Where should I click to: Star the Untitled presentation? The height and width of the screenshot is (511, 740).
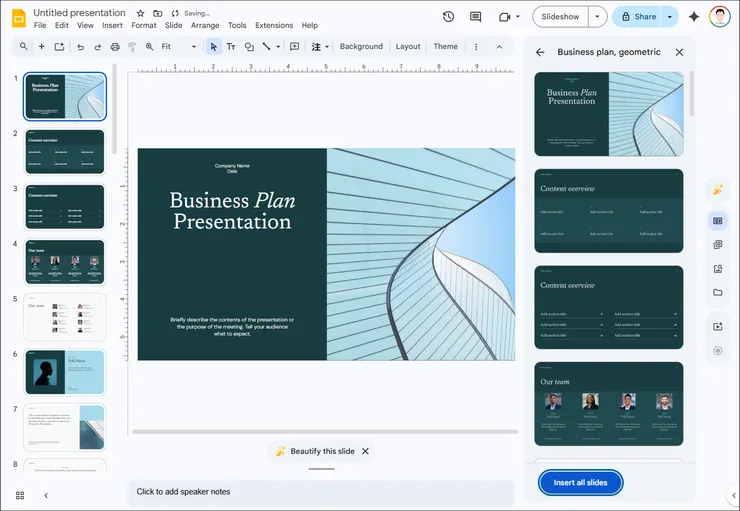coord(141,13)
